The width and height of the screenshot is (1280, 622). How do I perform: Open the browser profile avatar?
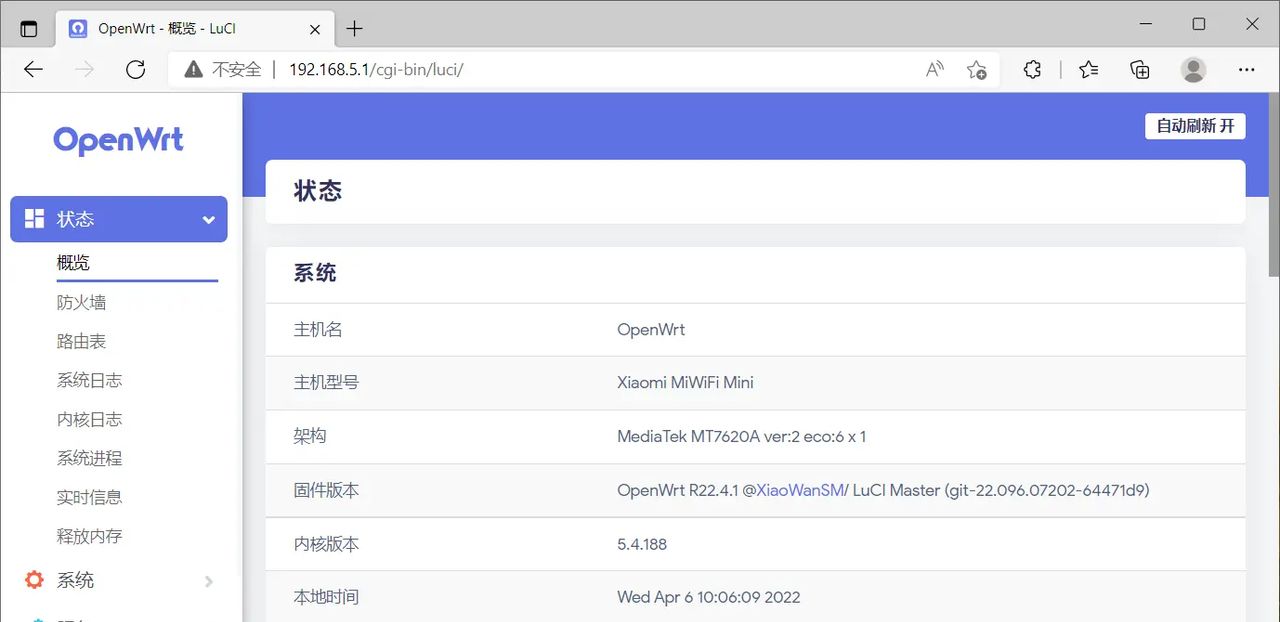pyautogui.click(x=1193, y=69)
